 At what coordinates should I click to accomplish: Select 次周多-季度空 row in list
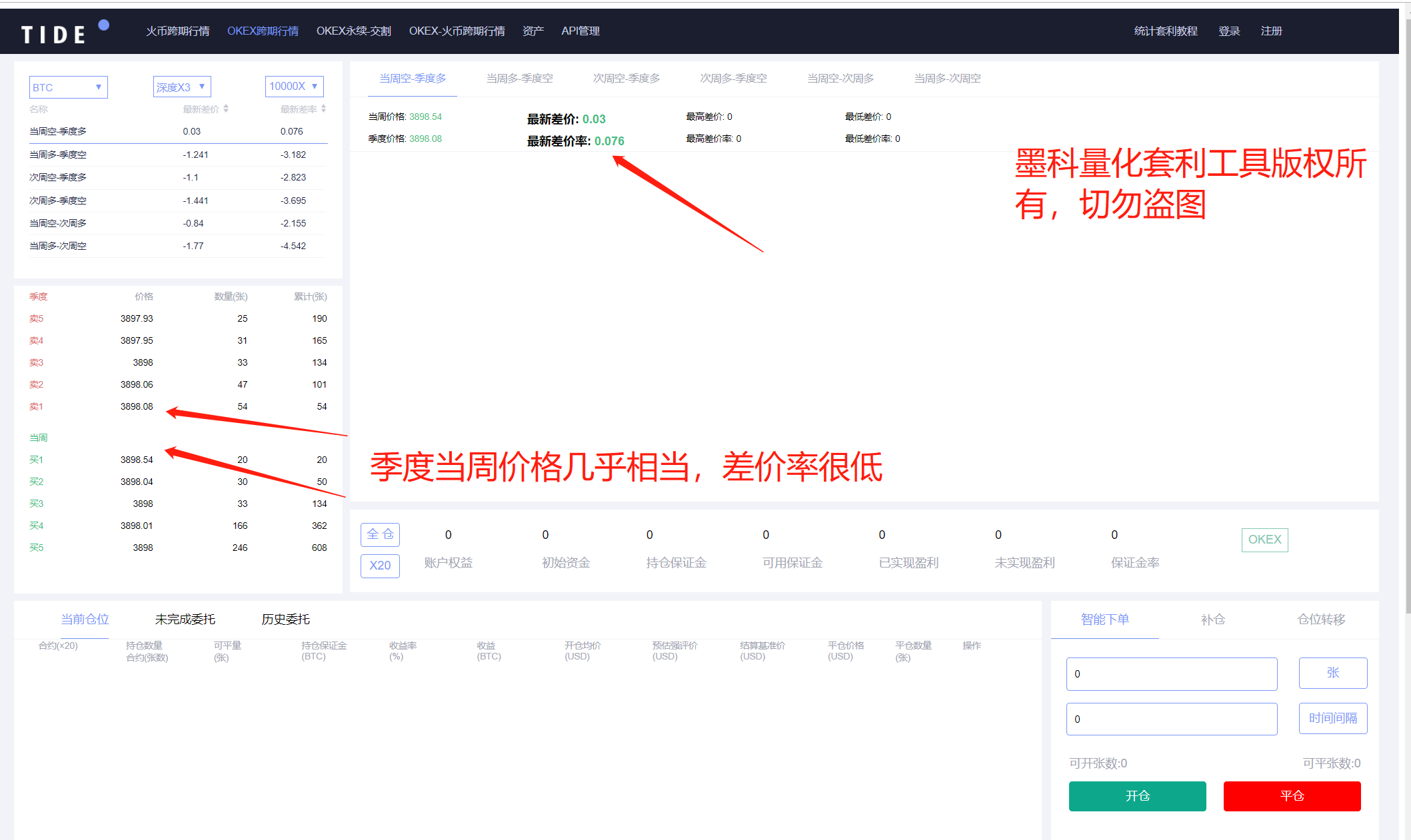[178, 201]
